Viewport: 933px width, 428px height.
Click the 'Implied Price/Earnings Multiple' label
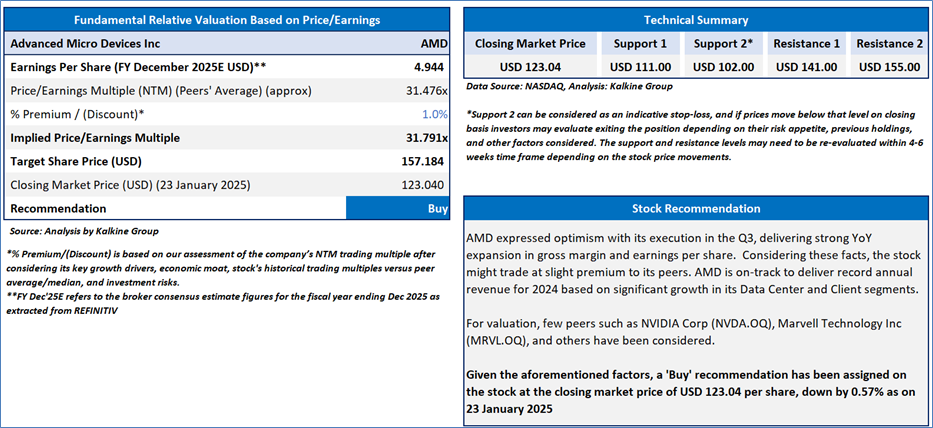click(x=95, y=138)
